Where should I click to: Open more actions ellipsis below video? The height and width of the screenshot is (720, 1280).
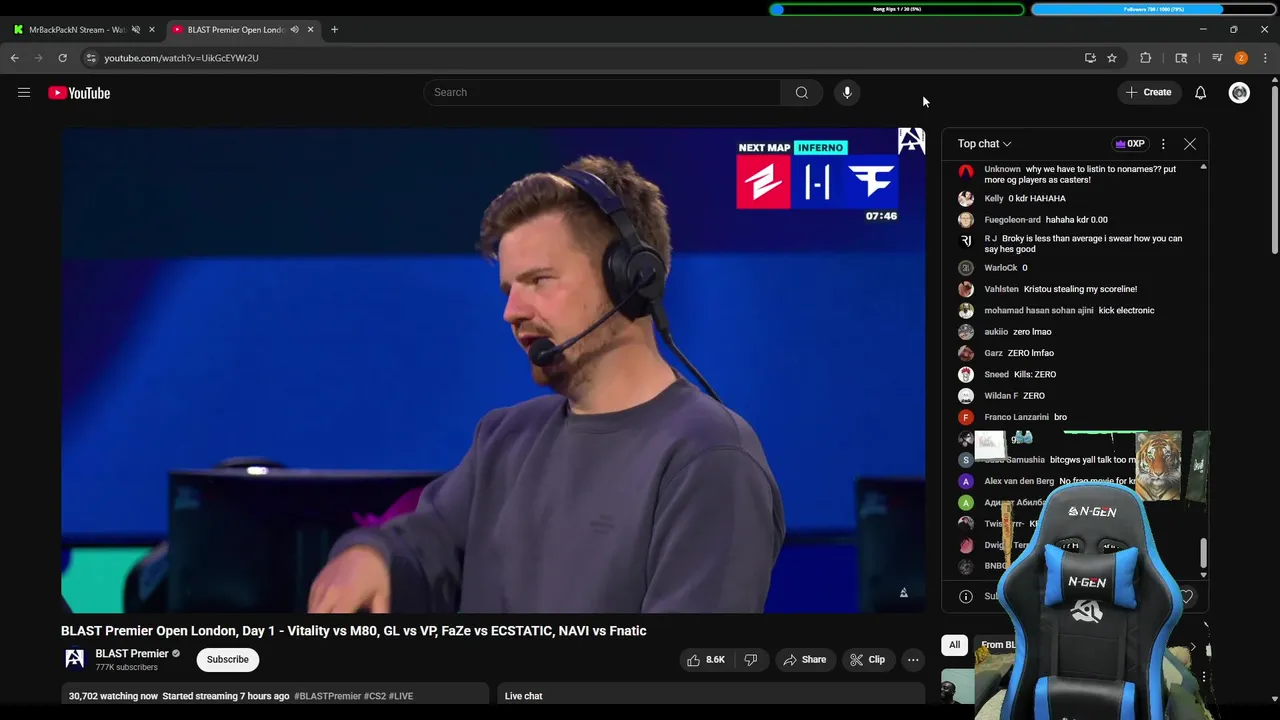[x=913, y=660]
